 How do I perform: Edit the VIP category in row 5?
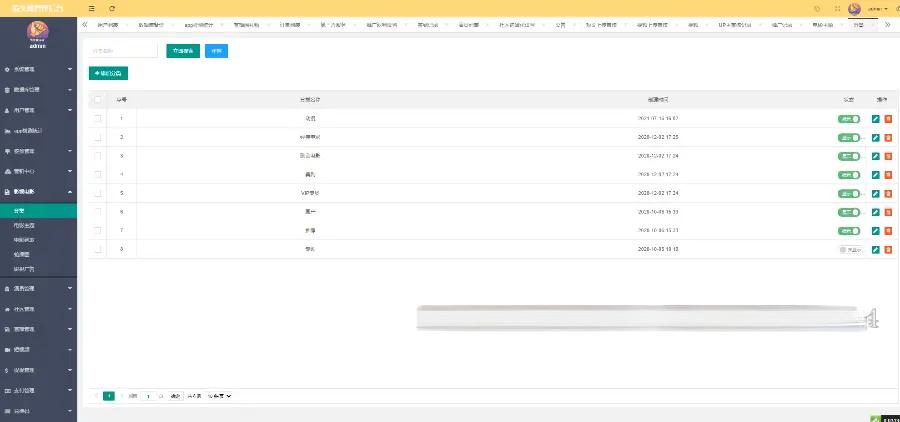click(875, 193)
